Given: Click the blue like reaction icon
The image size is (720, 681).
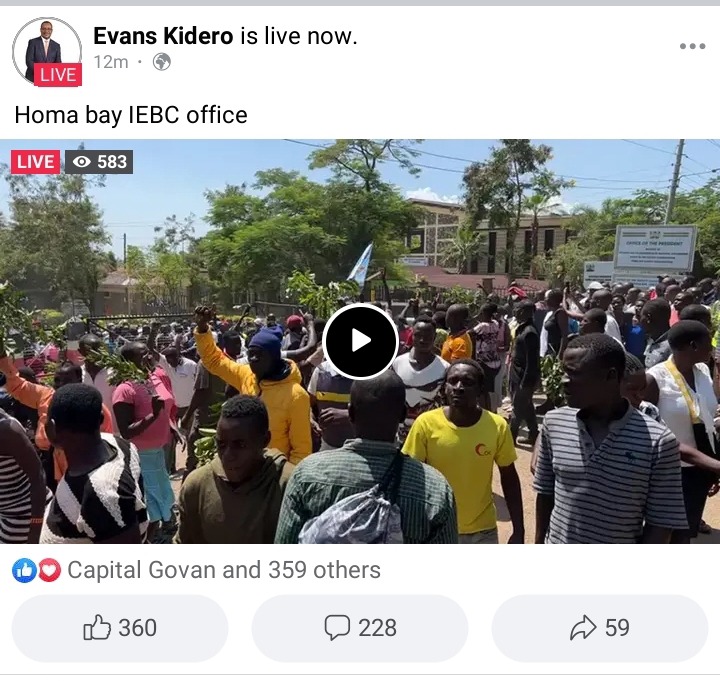Looking at the screenshot, I should tap(24, 570).
